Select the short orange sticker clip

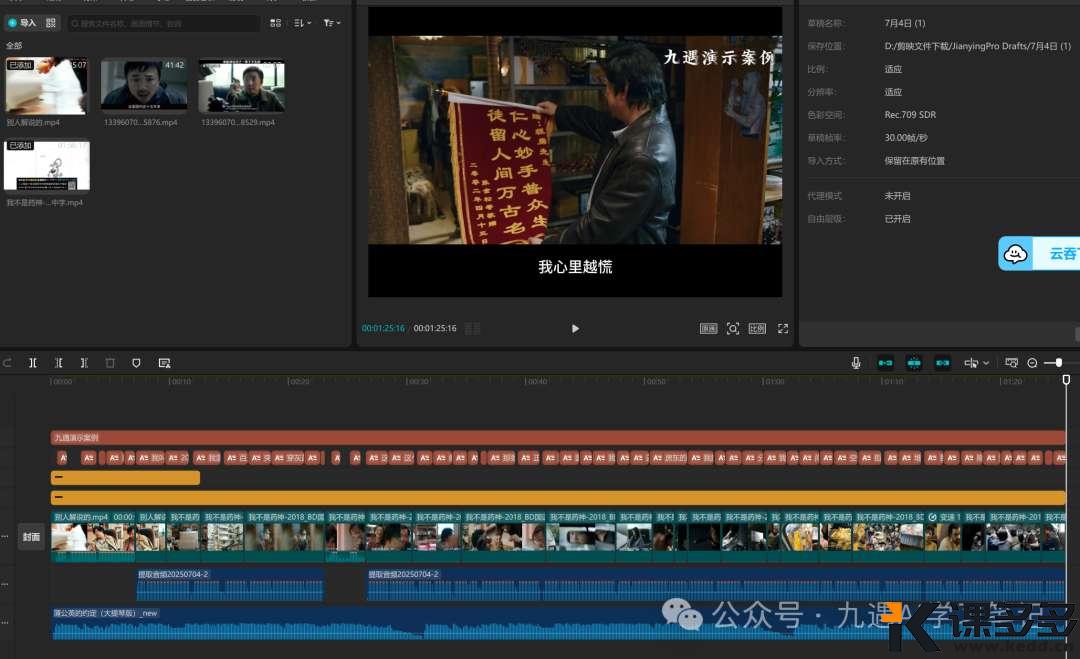125,477
